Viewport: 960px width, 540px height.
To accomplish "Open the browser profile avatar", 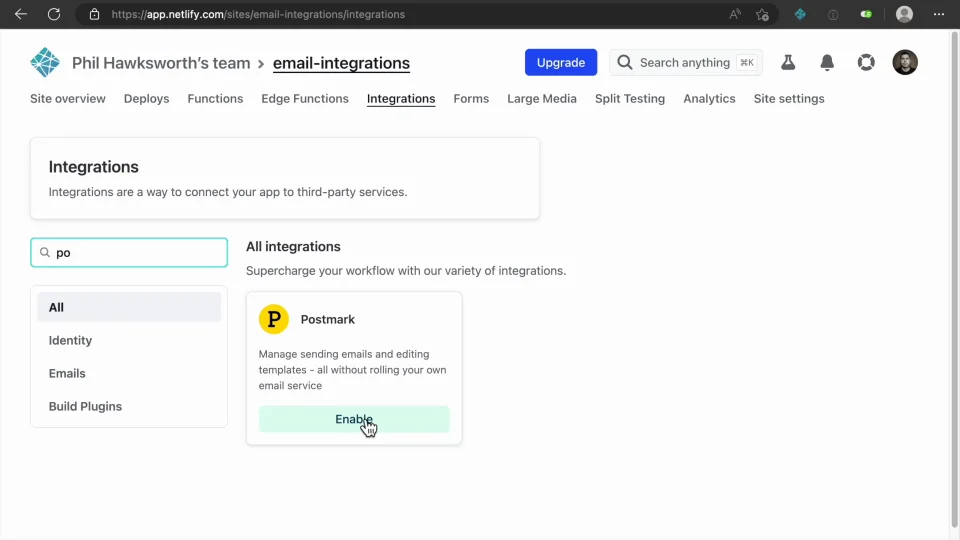I will tap(904, 14).
